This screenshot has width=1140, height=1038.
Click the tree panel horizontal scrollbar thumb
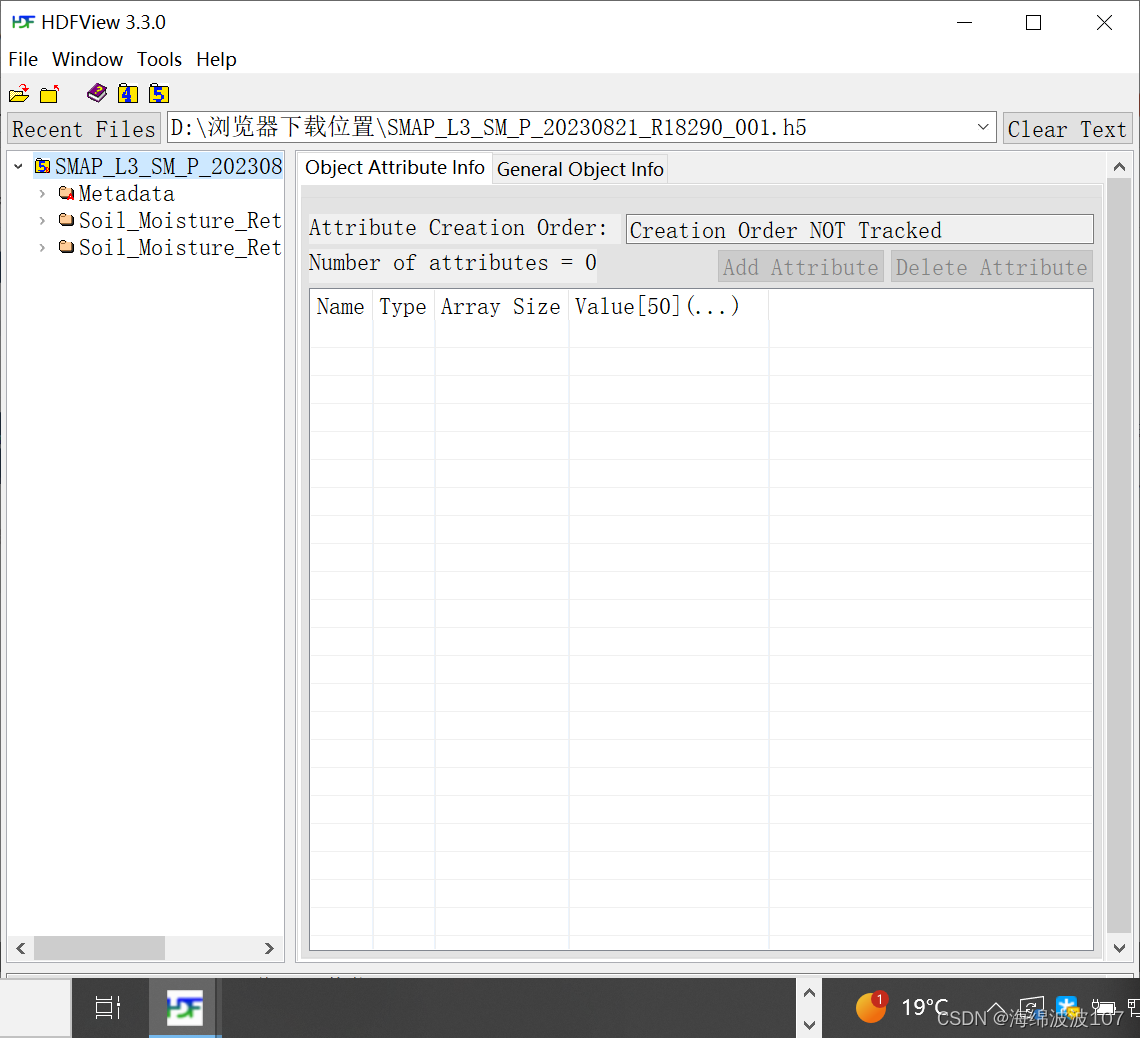(x=99, y=948)
